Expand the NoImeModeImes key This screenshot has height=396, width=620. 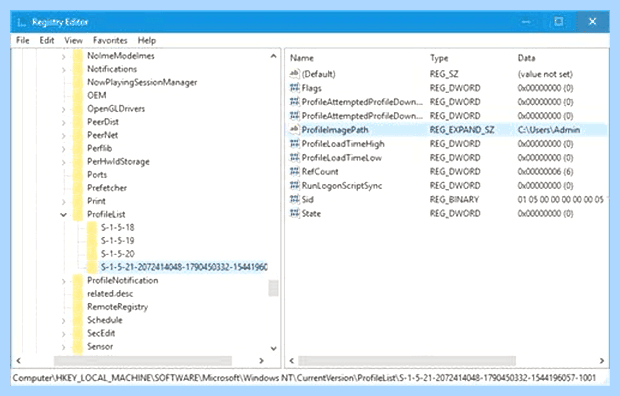click(x=63, y=57)
